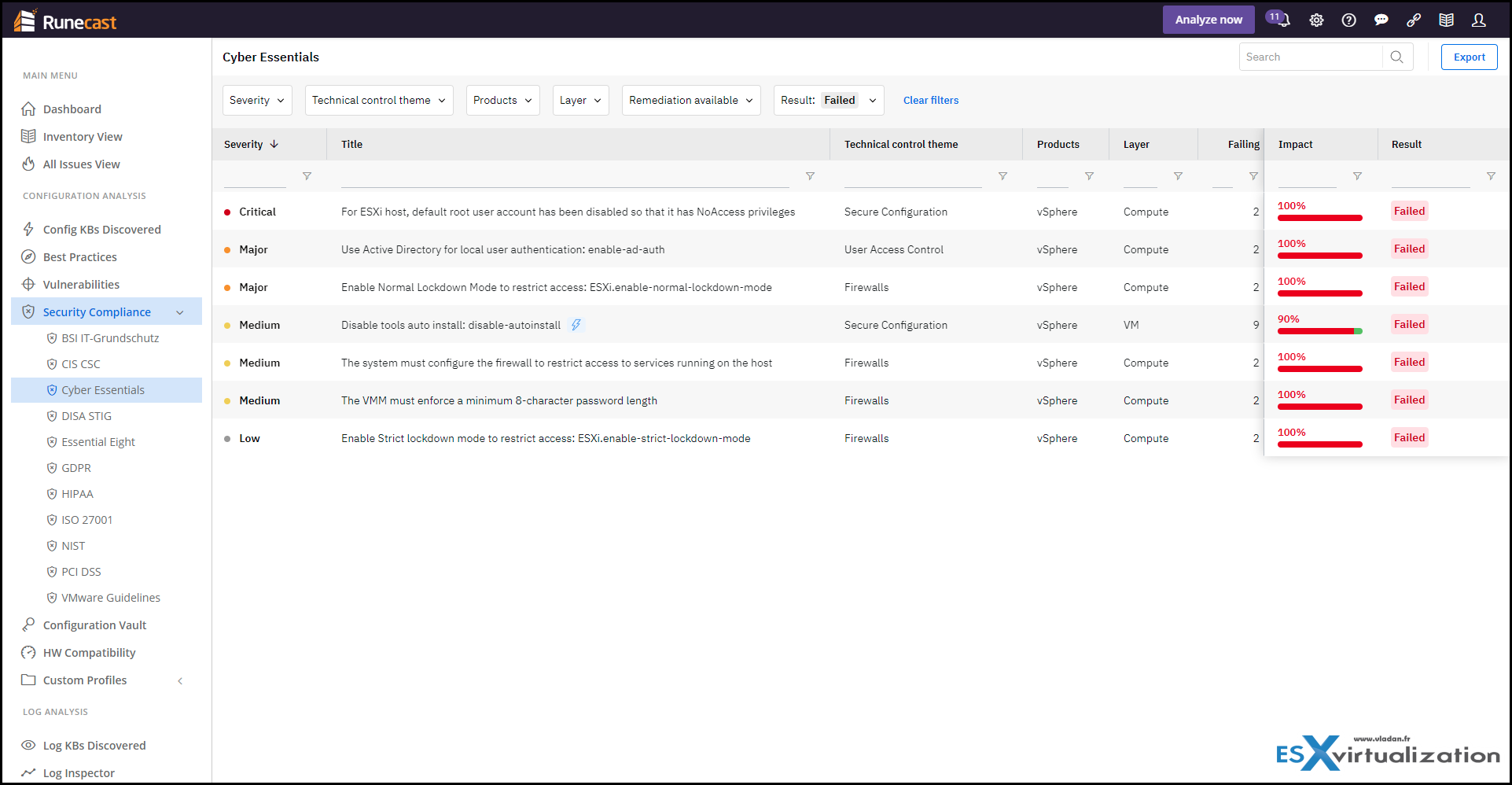Click the Failed badge on the Critical row

(1409, 211)
